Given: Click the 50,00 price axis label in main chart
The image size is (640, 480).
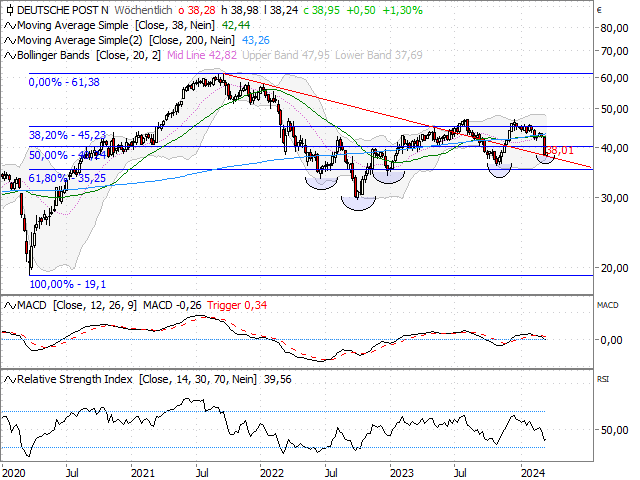Looking at the screenshot, I should tap(614, 109).
